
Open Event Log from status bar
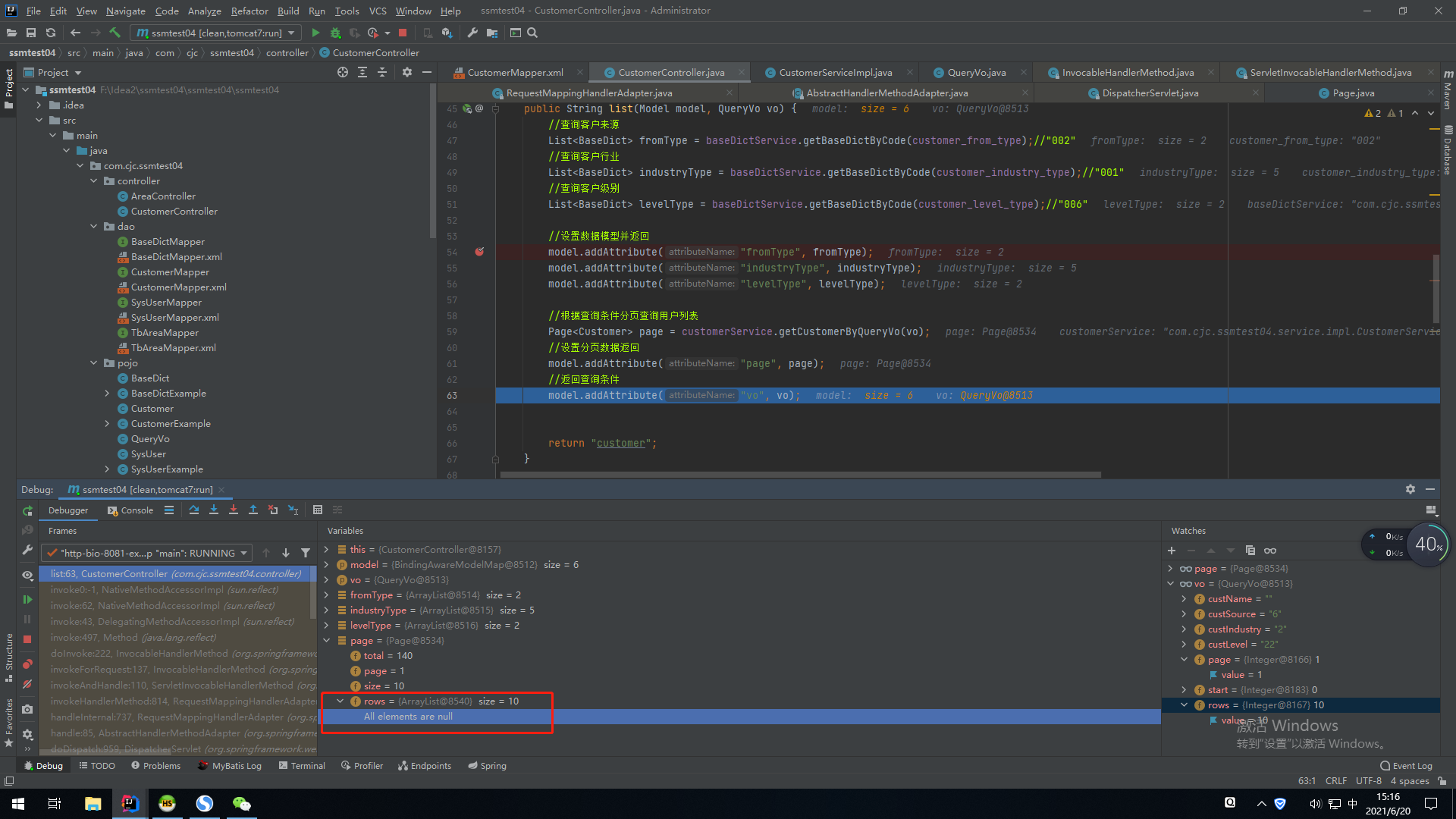point(1406,766)
